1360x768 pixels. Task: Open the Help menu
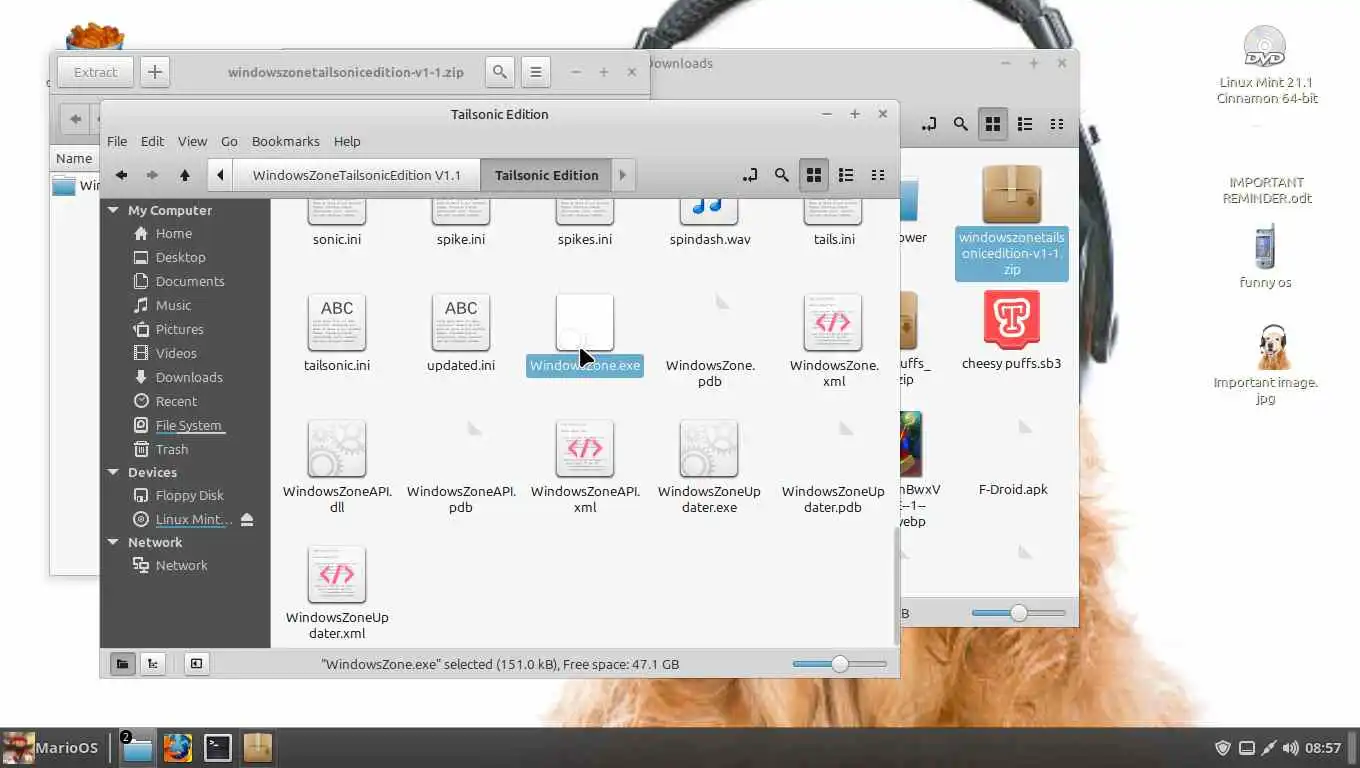click(x=347, y=141)
